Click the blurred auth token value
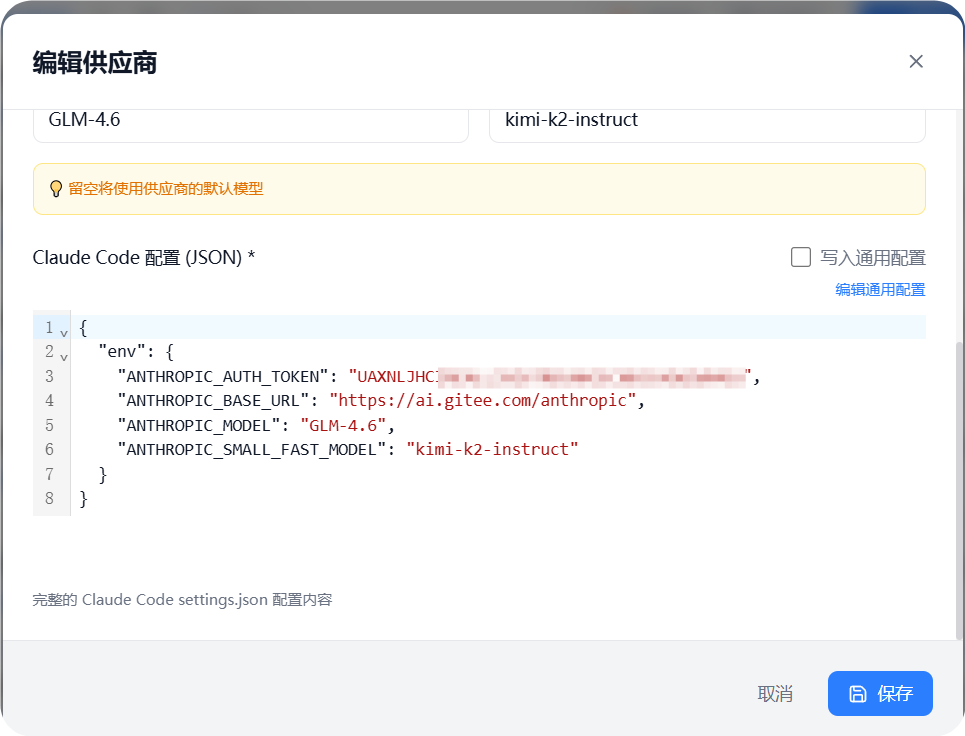 [x=550, y=376]
